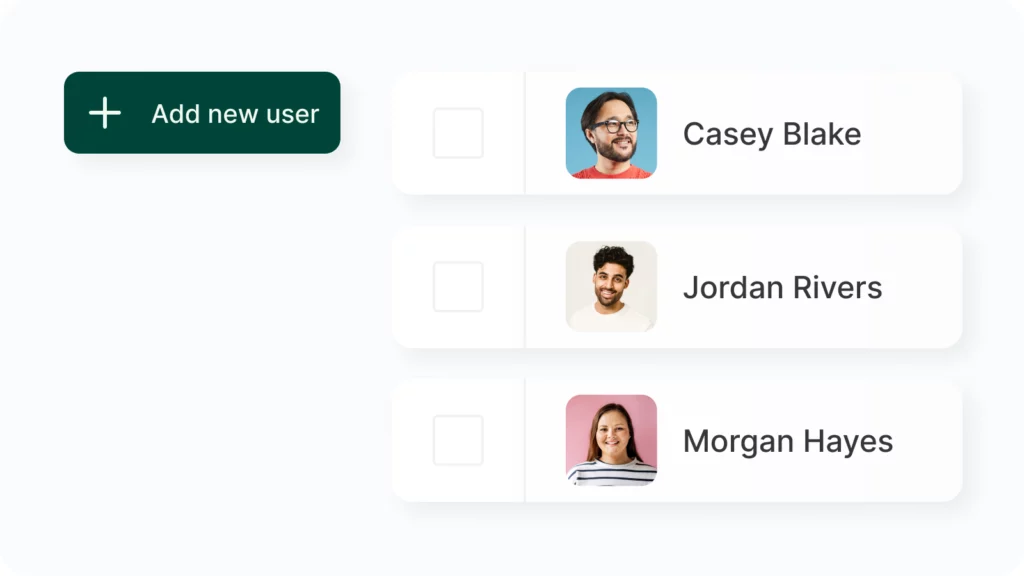The height and width of the screenshot is (576, 1024).
Task: Click the vertical divider in Morgan Hayes' row
Action: click(x=525, y=441)
